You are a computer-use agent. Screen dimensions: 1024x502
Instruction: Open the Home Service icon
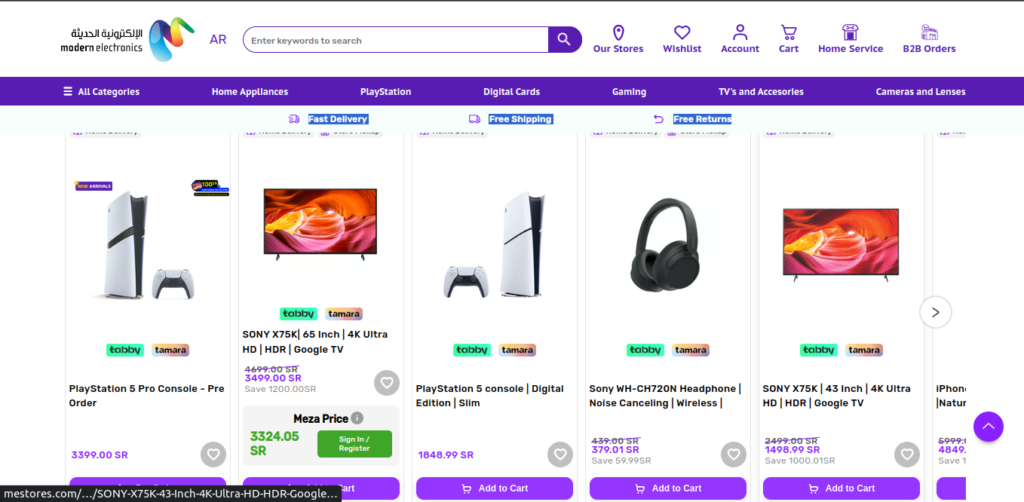click(x=850, y=33)
